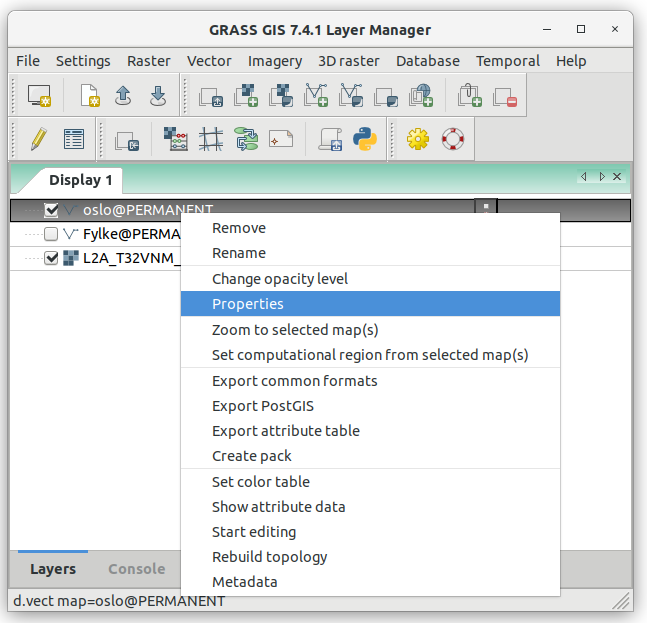This screenshot has height=623, width=647.
Task: Select Rebuild topology
Action: [x=370, y=557]
